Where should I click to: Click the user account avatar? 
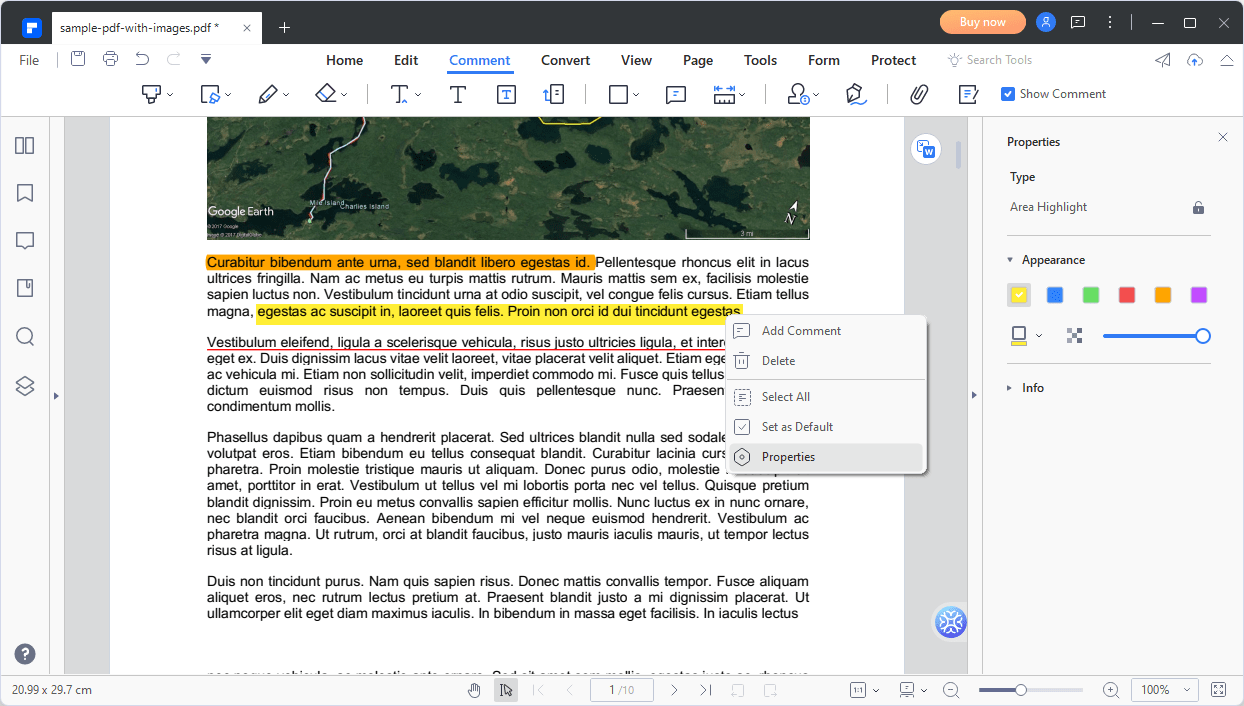coord(1046,22)
